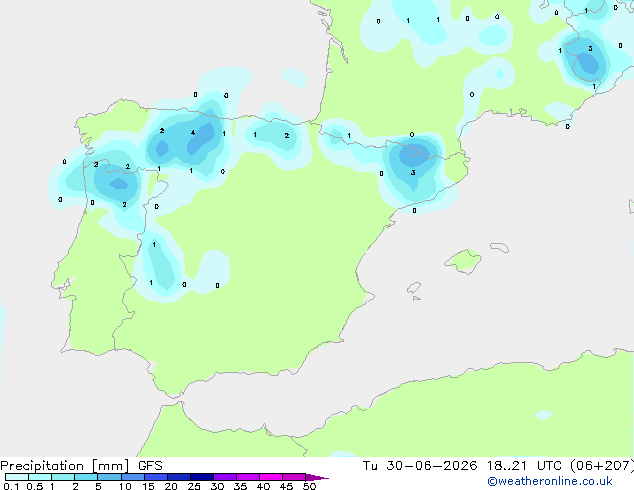Click the 'Precipitation [mm]' title text
This screenshot has width=634, height=490.
(65, 466)
